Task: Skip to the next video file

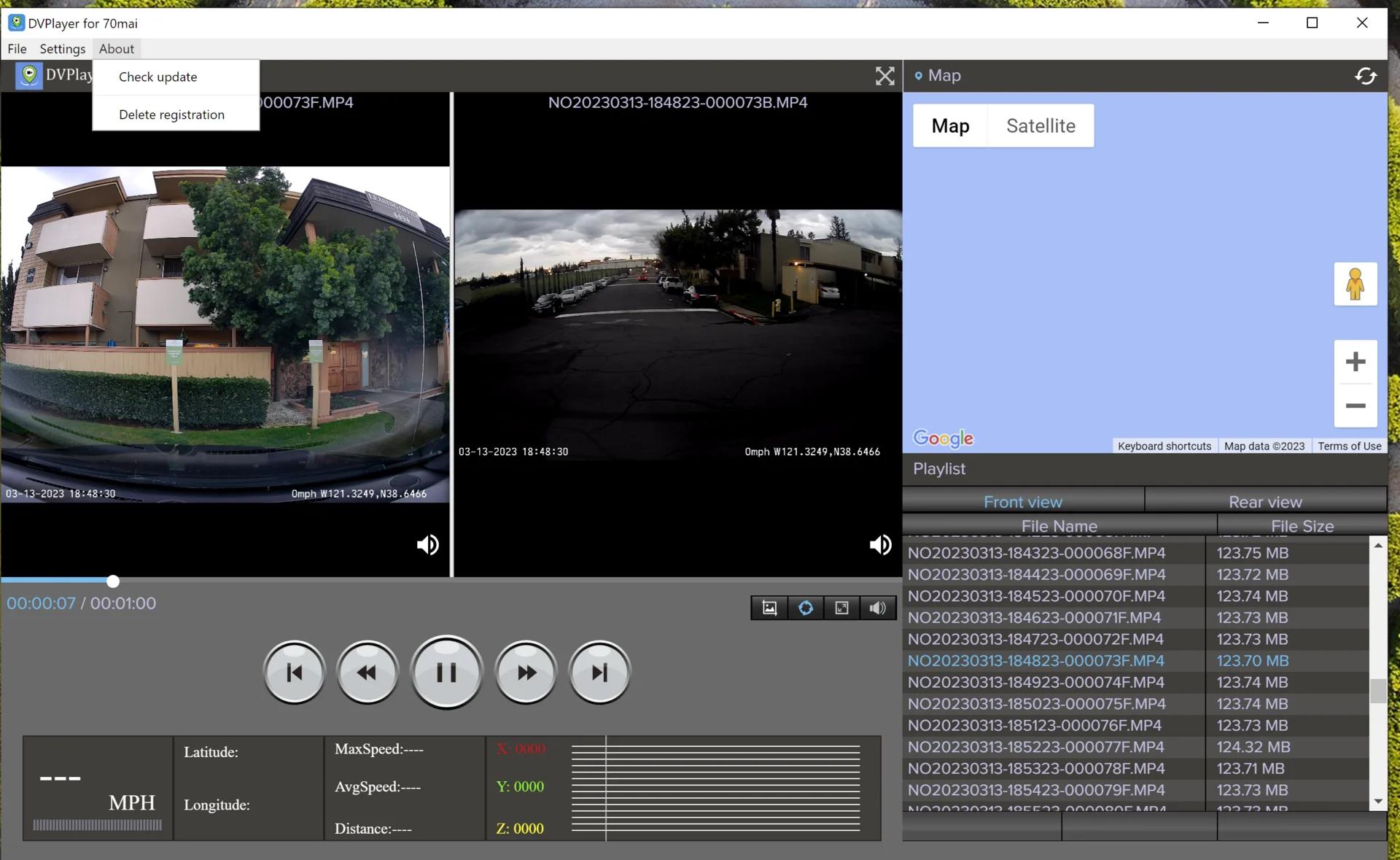Action: [599, 673]
